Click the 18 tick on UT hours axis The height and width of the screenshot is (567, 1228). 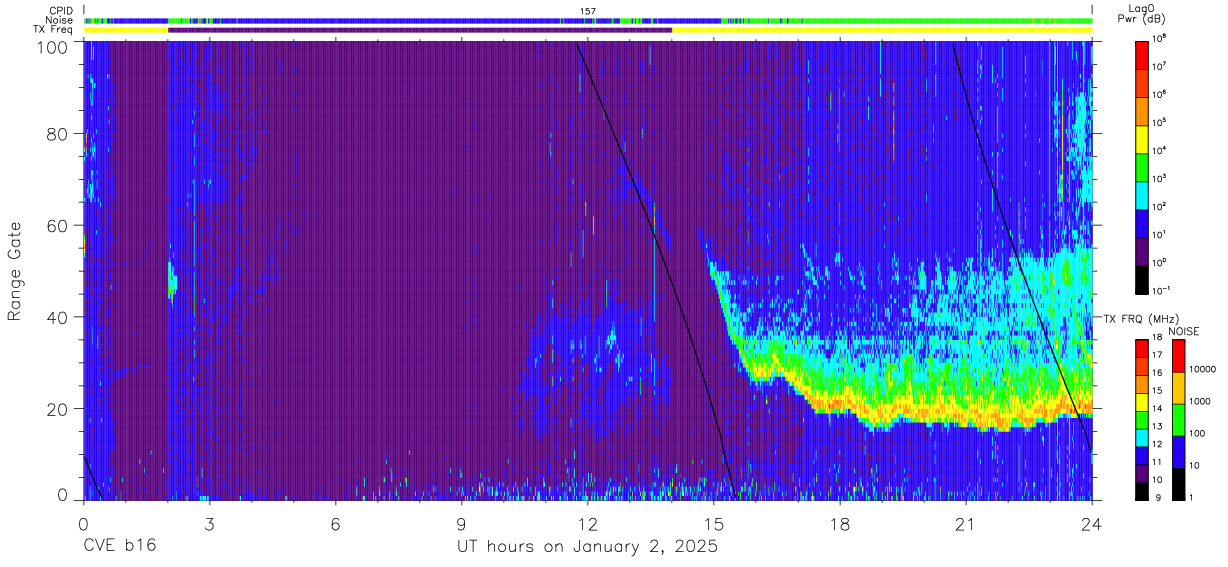coord(840,523)
